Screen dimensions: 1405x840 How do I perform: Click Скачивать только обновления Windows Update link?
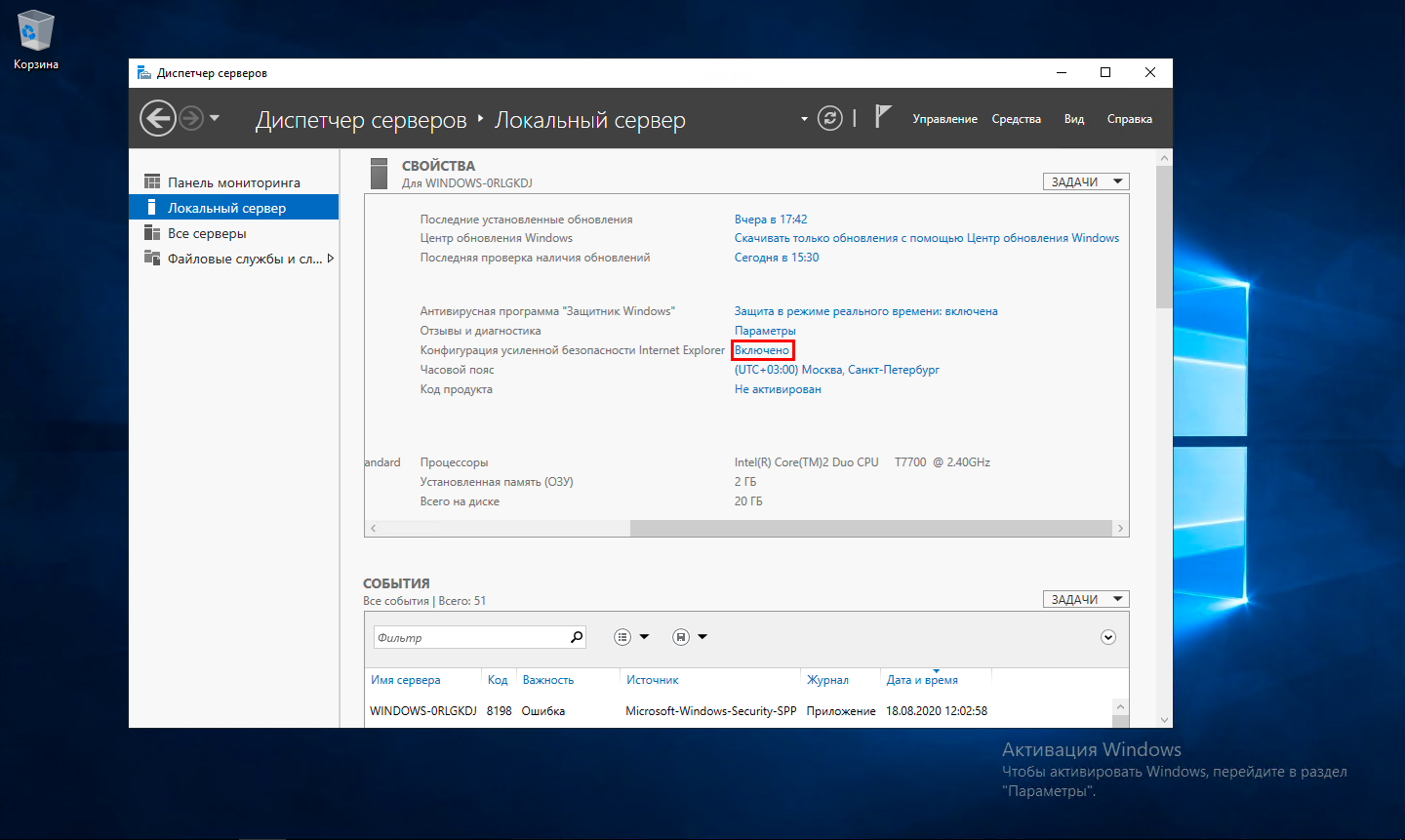(927, 238)
